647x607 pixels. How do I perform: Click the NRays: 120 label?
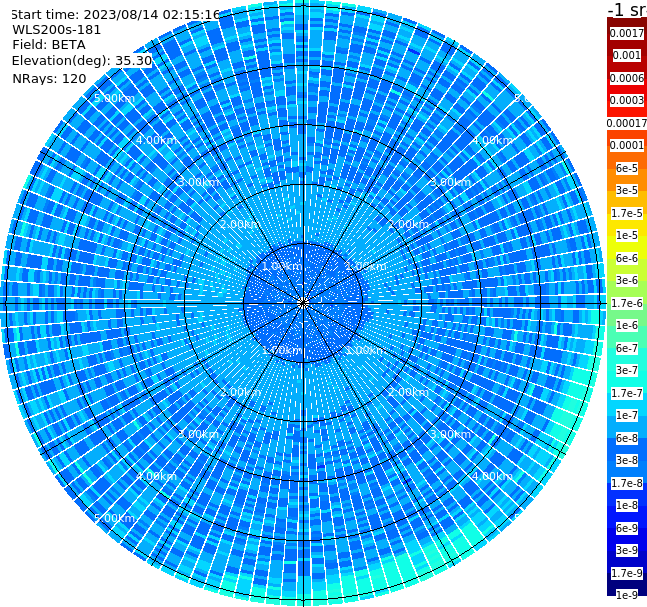point(49,78)
